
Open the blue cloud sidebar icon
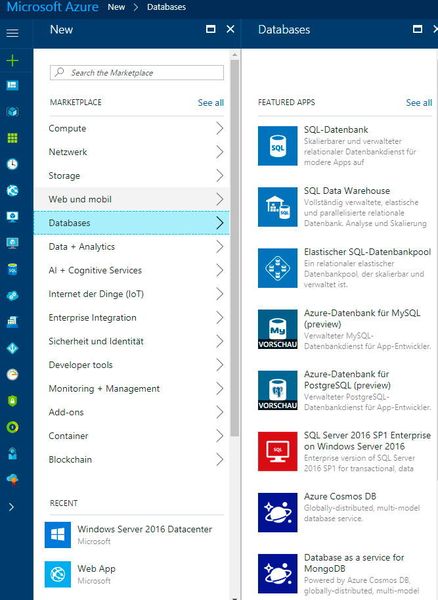pyautogui.click(x=12, y=295)
